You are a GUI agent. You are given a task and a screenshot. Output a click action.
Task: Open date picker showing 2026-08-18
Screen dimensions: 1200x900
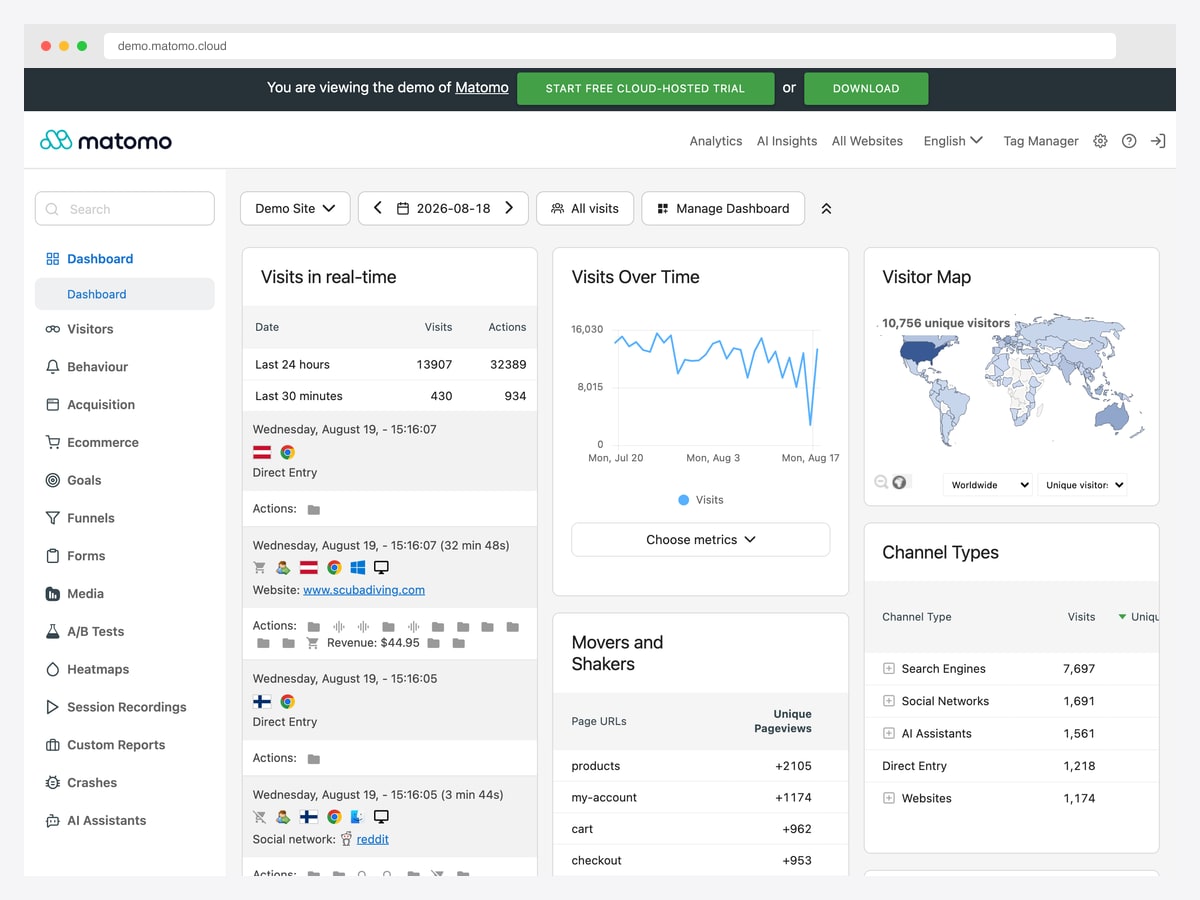tap(444, 208)
